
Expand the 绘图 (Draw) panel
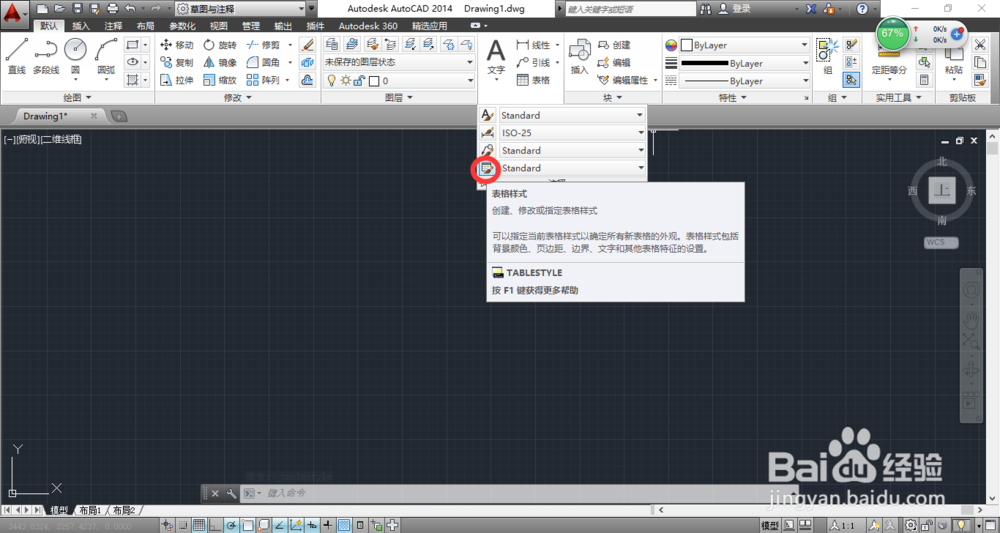point(77,98)
